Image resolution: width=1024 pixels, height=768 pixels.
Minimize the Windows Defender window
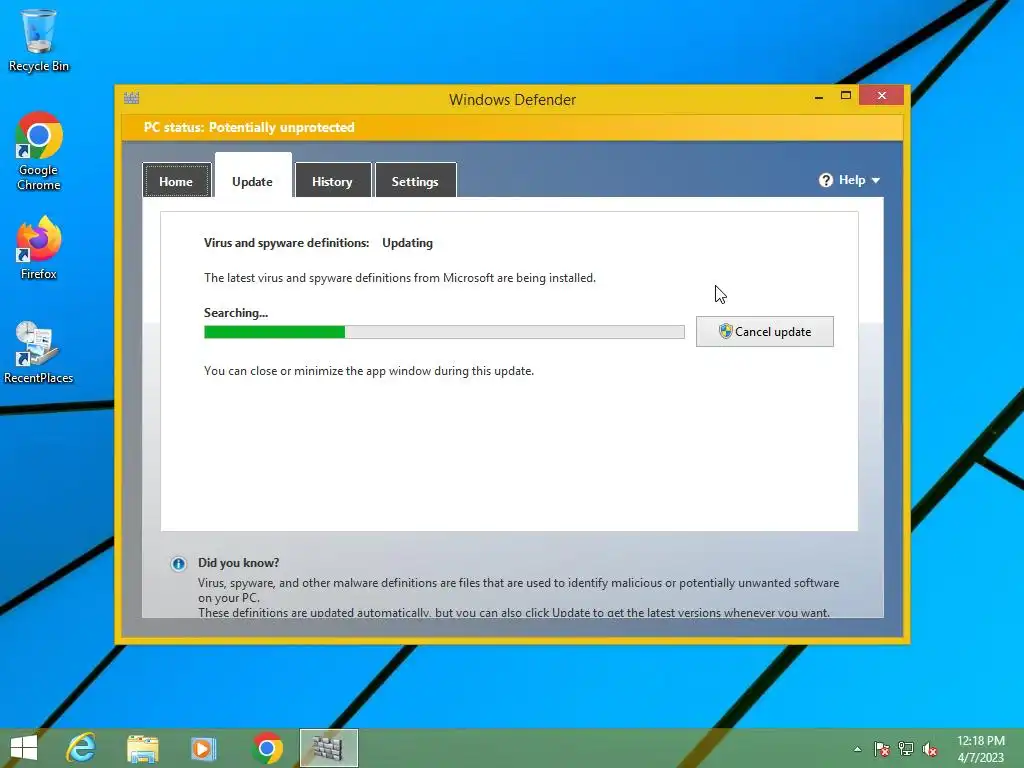[x=819, y=97]
